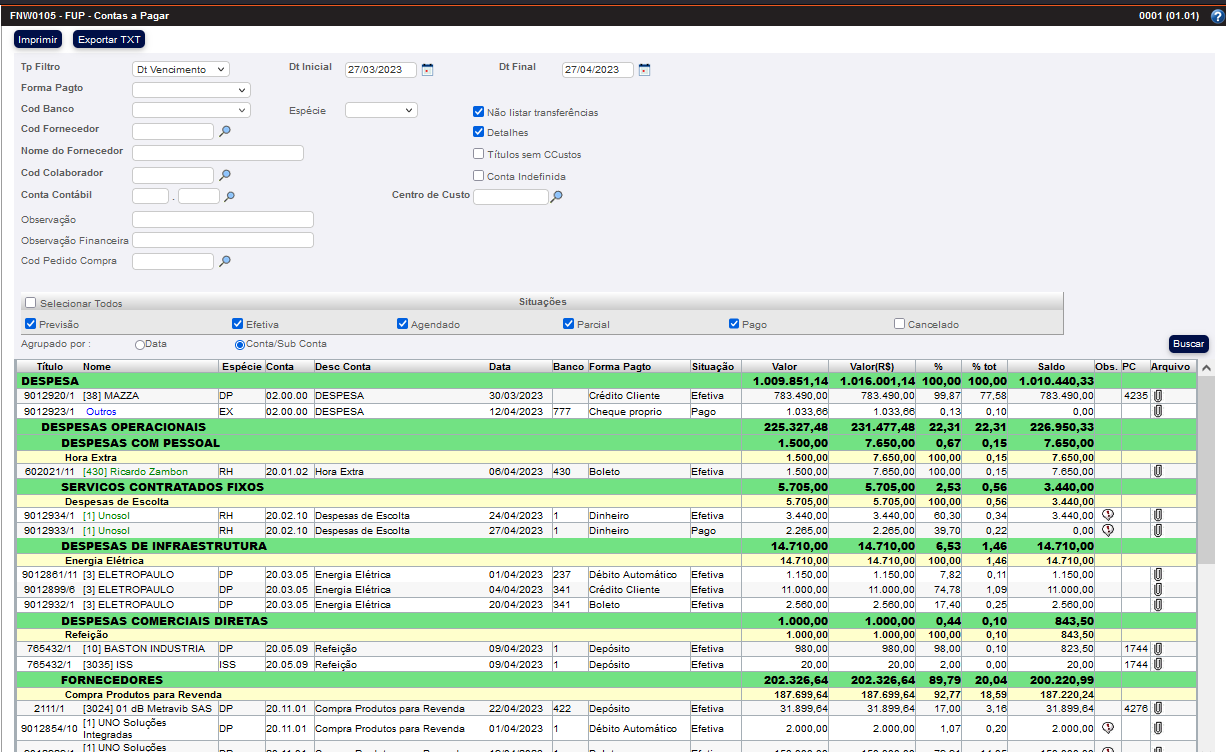Viewport: 1226px width, 752px height.
Task: Click the help question mark icon
Action: (1216, 16)
